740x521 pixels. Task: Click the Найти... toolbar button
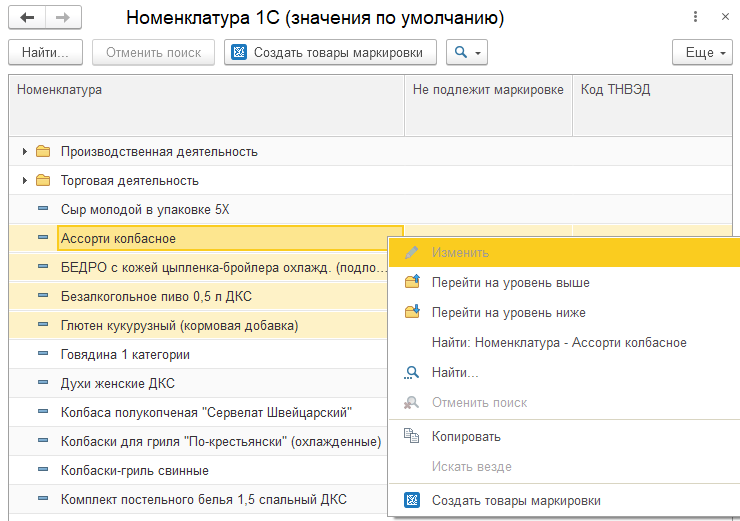[45, 52]
